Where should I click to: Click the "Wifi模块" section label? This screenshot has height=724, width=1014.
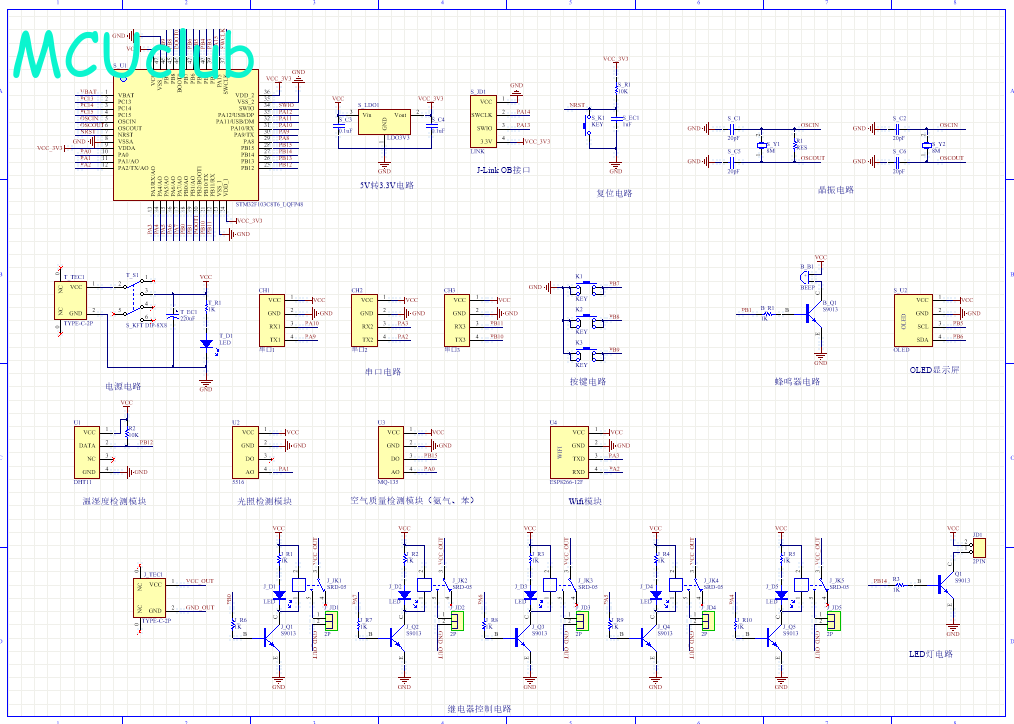[585, 501]
